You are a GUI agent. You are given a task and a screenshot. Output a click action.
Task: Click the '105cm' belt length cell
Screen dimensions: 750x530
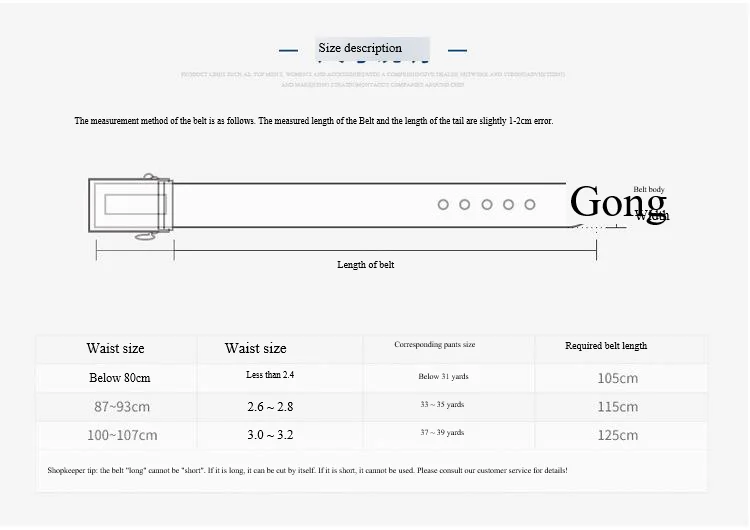618,378
